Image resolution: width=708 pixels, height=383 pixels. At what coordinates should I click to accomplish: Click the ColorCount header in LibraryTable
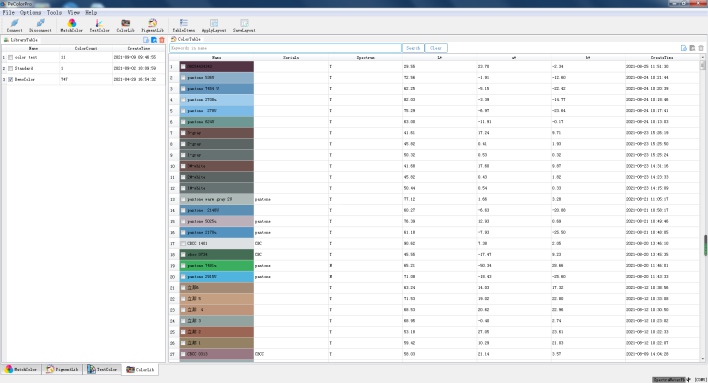(86, 48)
